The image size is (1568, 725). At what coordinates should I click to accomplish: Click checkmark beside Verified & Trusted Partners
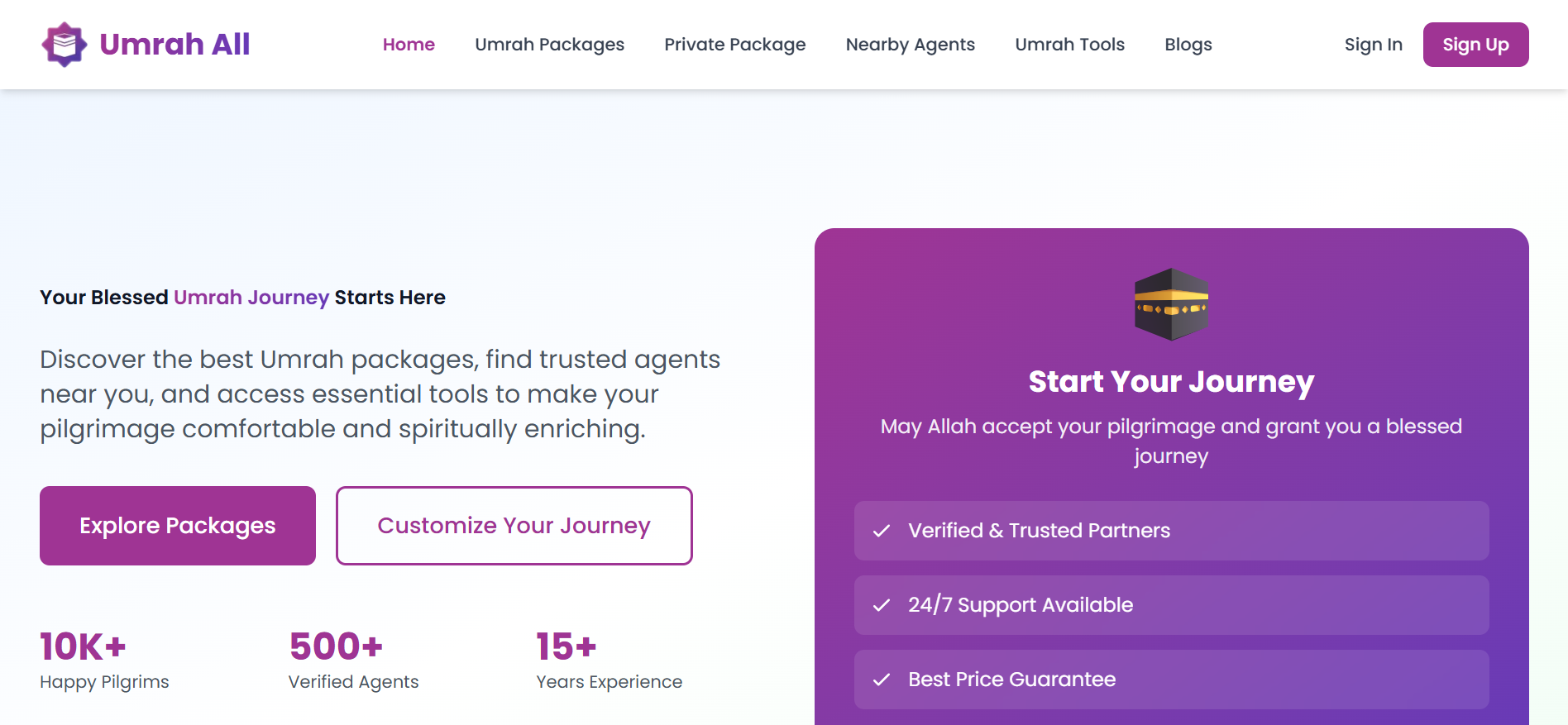pyautogui.click(x=882, y=531)
